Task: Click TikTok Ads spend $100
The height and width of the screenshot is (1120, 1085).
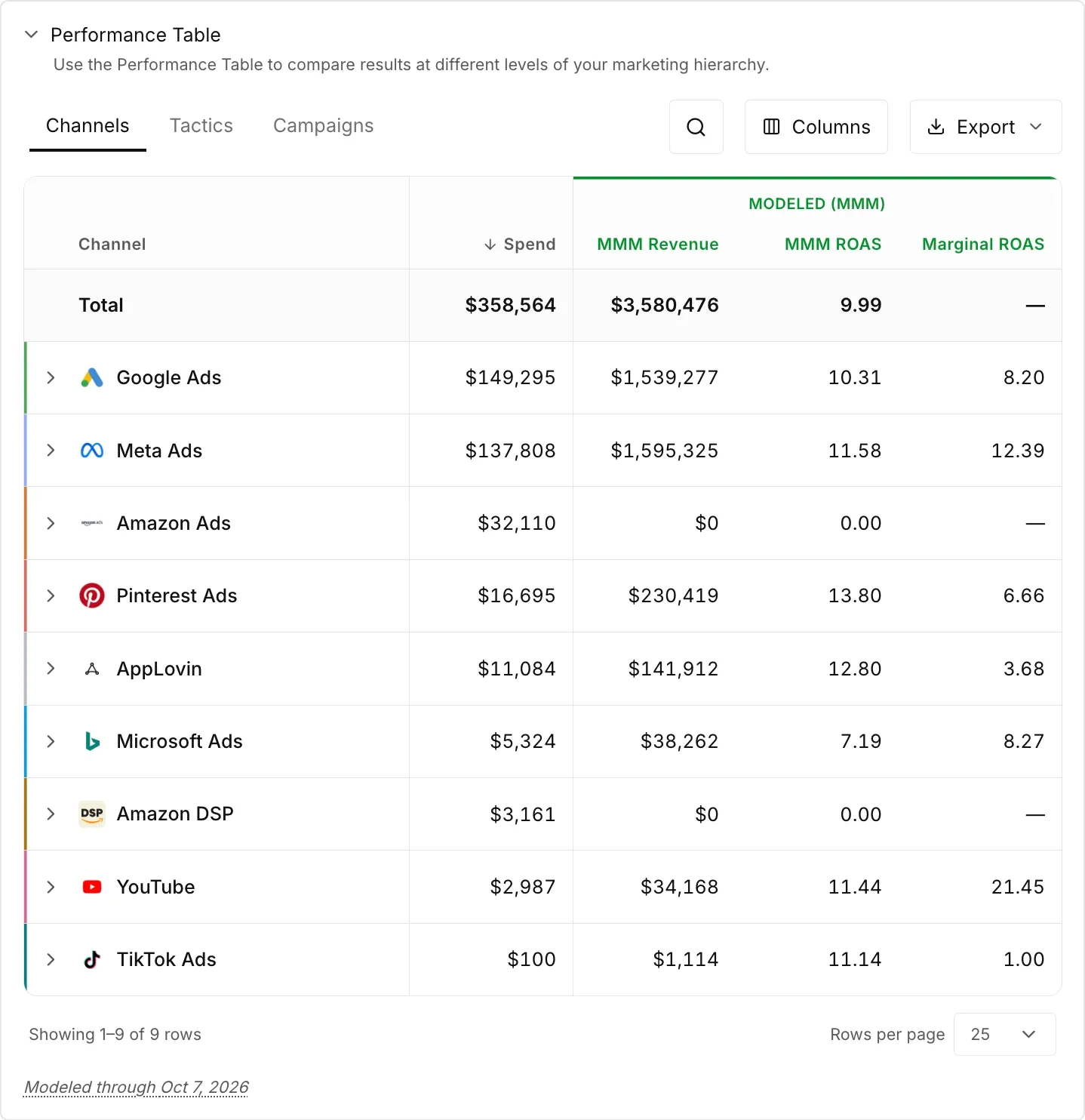Action: tap(532, 959)
